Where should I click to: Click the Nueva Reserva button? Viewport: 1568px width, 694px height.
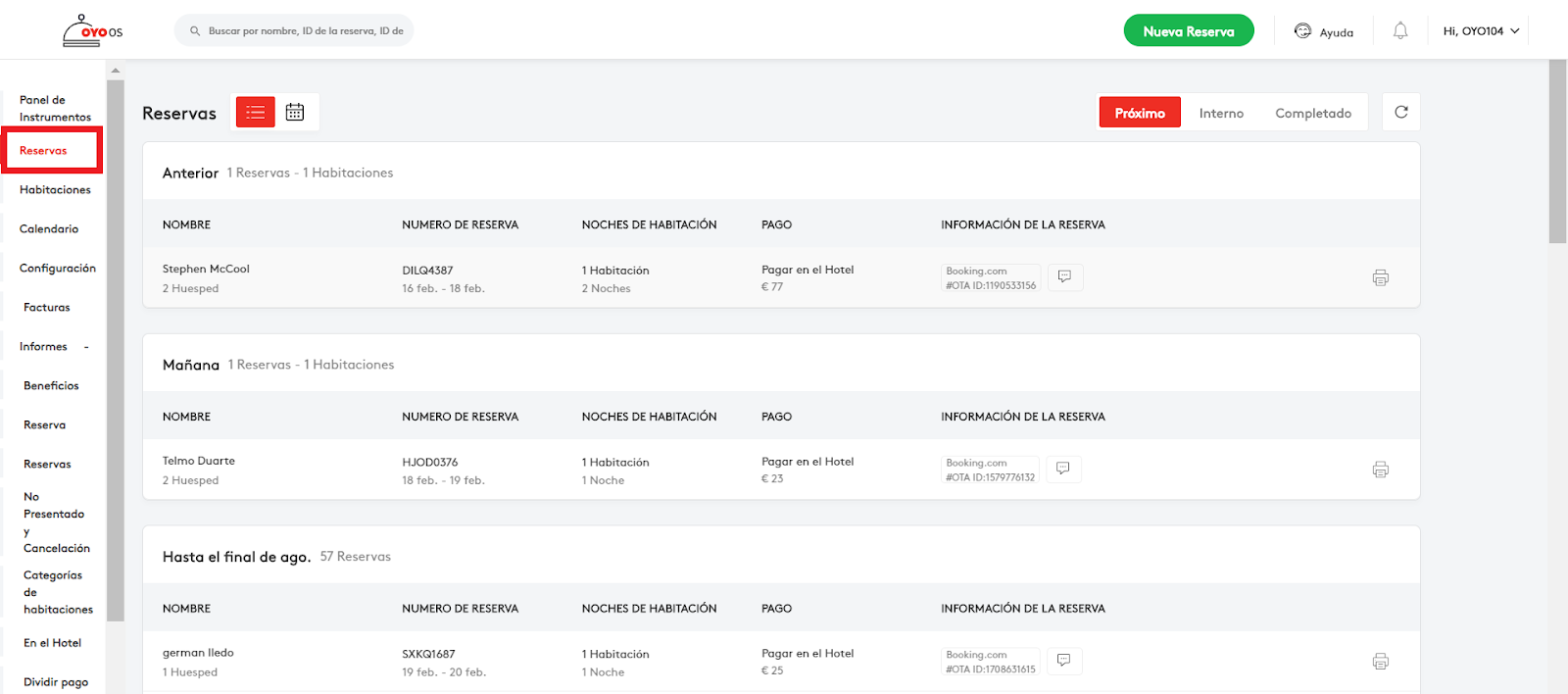point(1189,31)
